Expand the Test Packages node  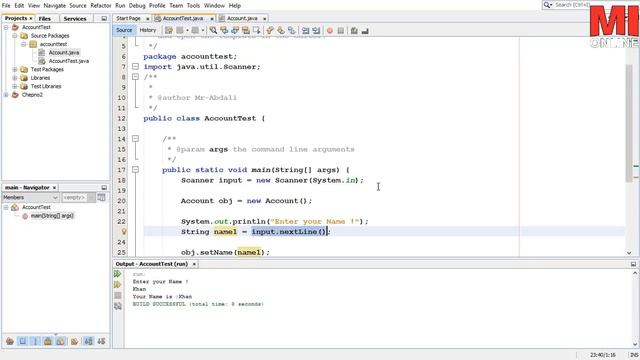point(15,69)
